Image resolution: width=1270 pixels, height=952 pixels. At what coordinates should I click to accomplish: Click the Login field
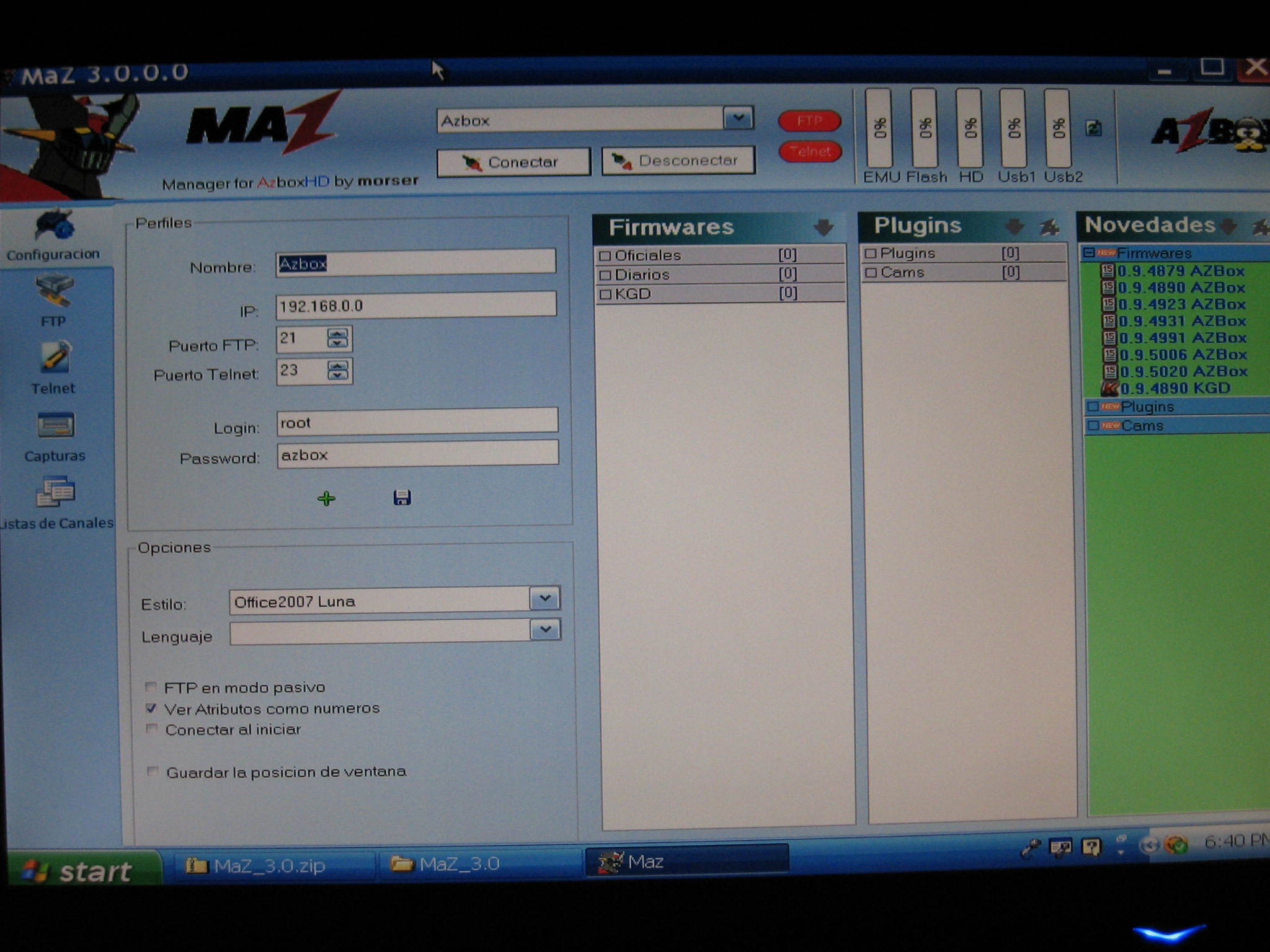pyautogui.click(x=417, y=421)
